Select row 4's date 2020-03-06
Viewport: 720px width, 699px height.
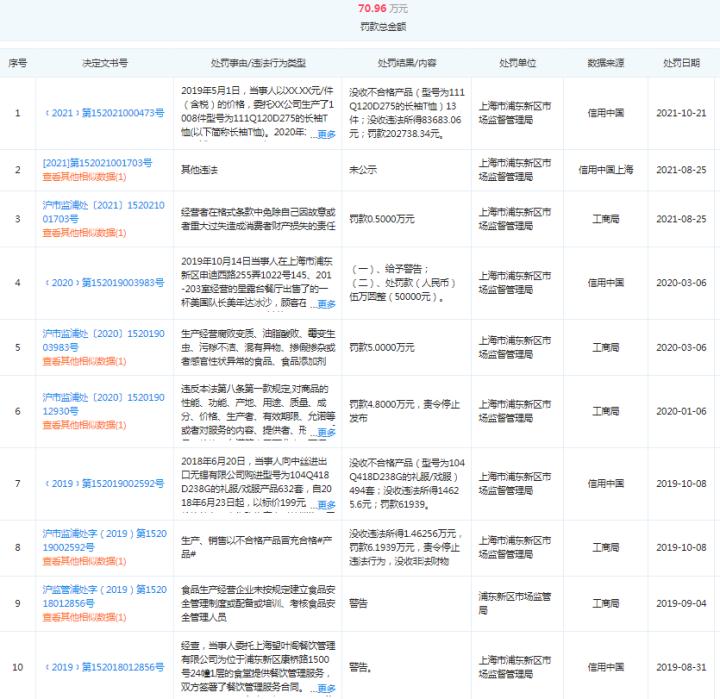coord(681,283)
